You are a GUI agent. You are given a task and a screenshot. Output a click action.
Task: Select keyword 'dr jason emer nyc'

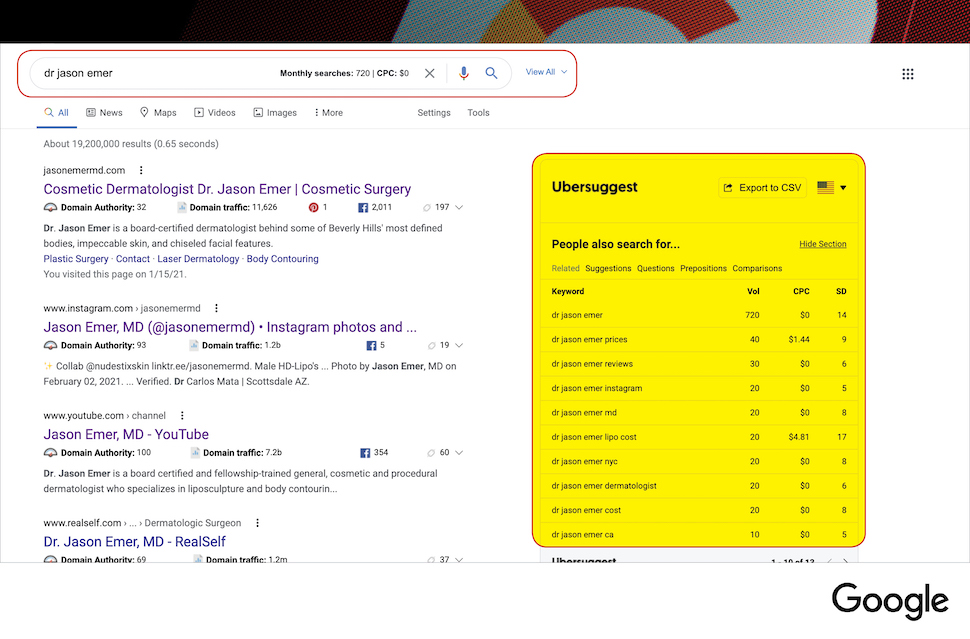585,461
